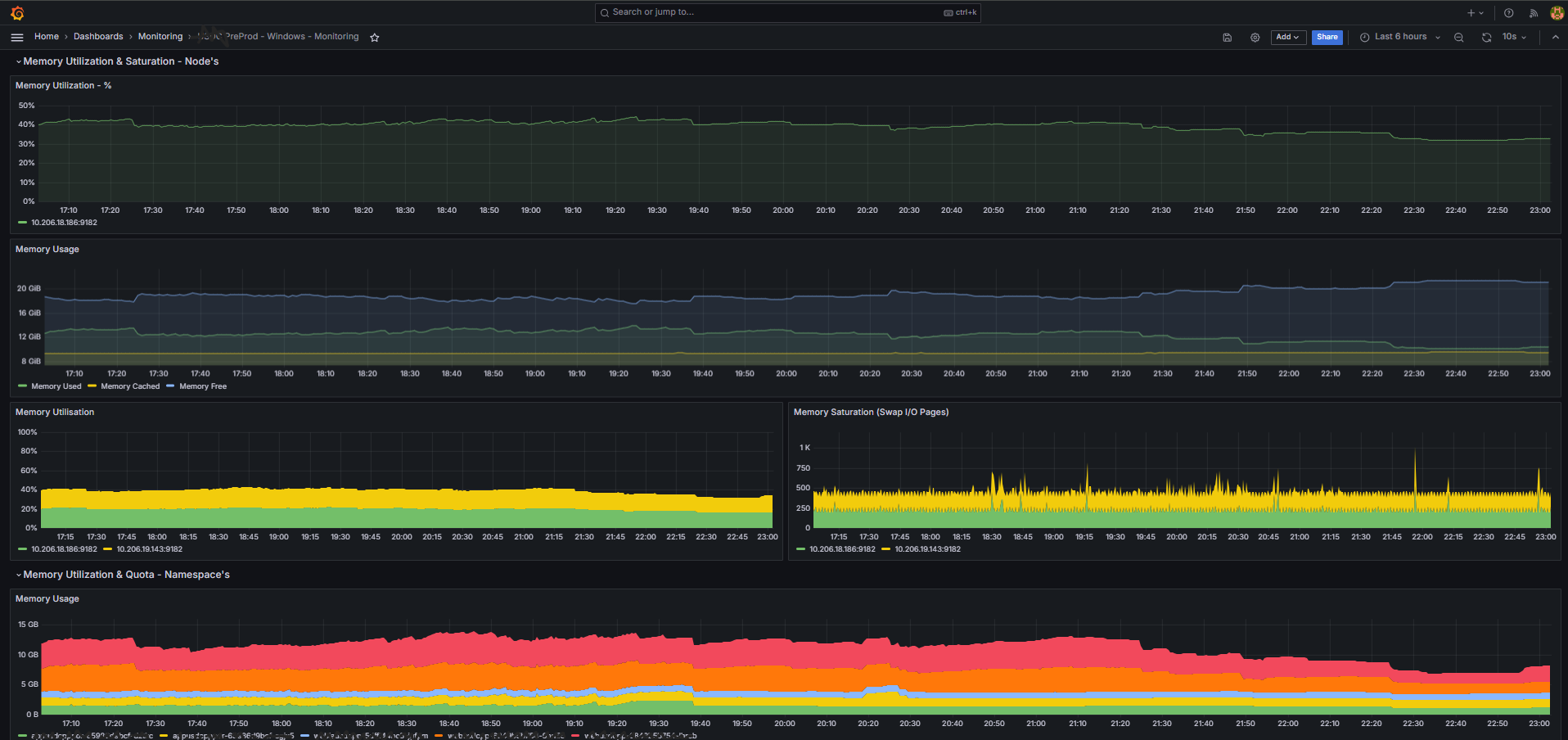Viewport: 1568px width, 740px height.
Task: Open the Last 6 hours time picker
Action: (x=1399, y=37)
